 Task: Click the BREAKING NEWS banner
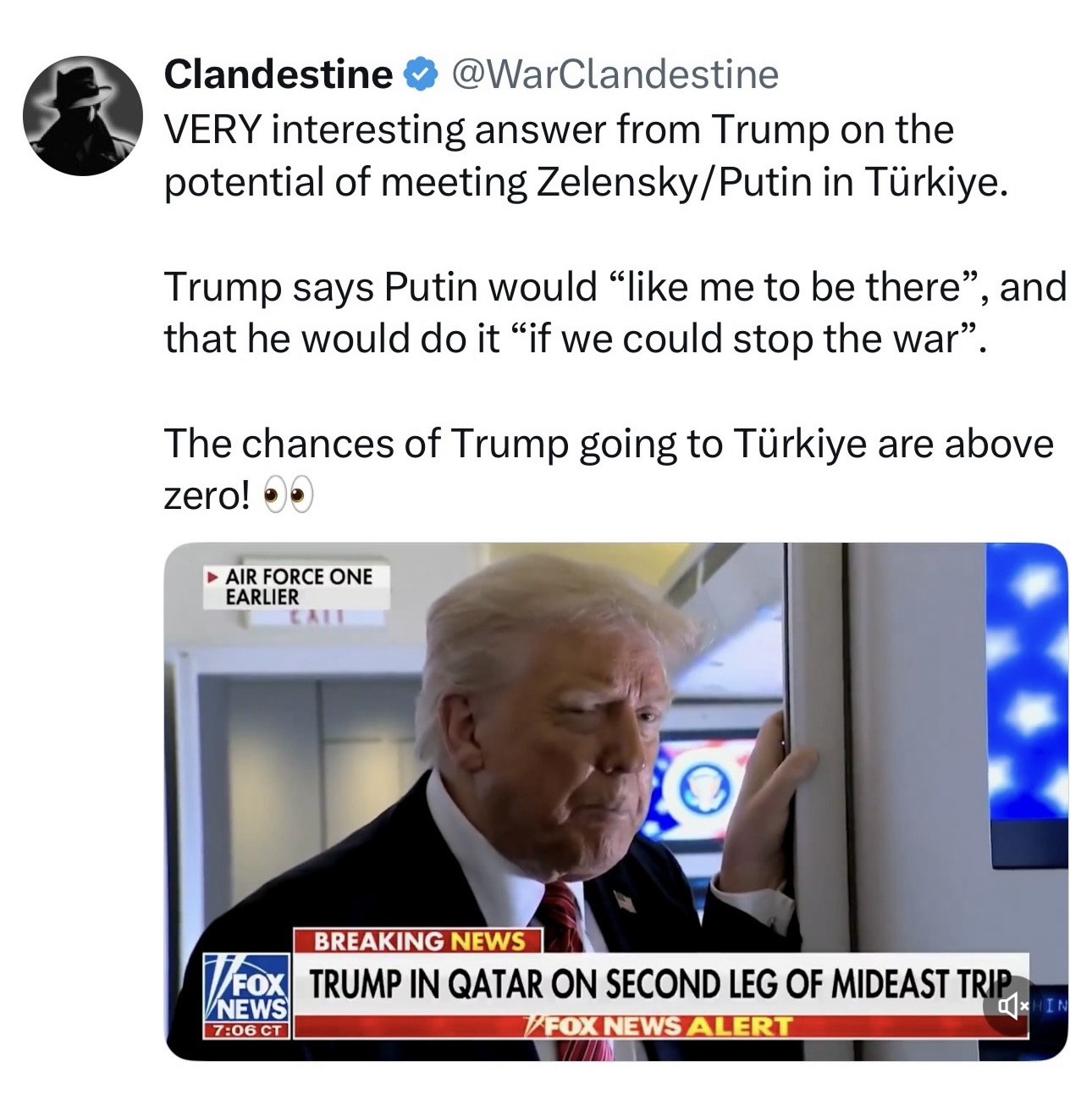[420, 941]
